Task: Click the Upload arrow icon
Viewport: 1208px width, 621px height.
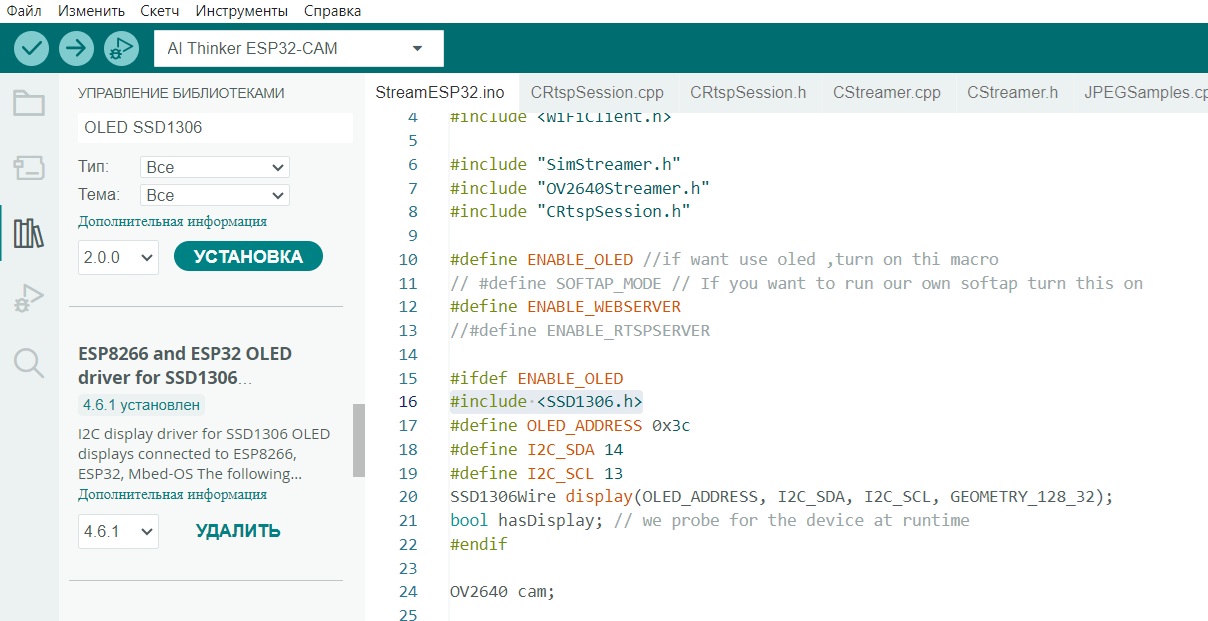Action: coord(76,48)
